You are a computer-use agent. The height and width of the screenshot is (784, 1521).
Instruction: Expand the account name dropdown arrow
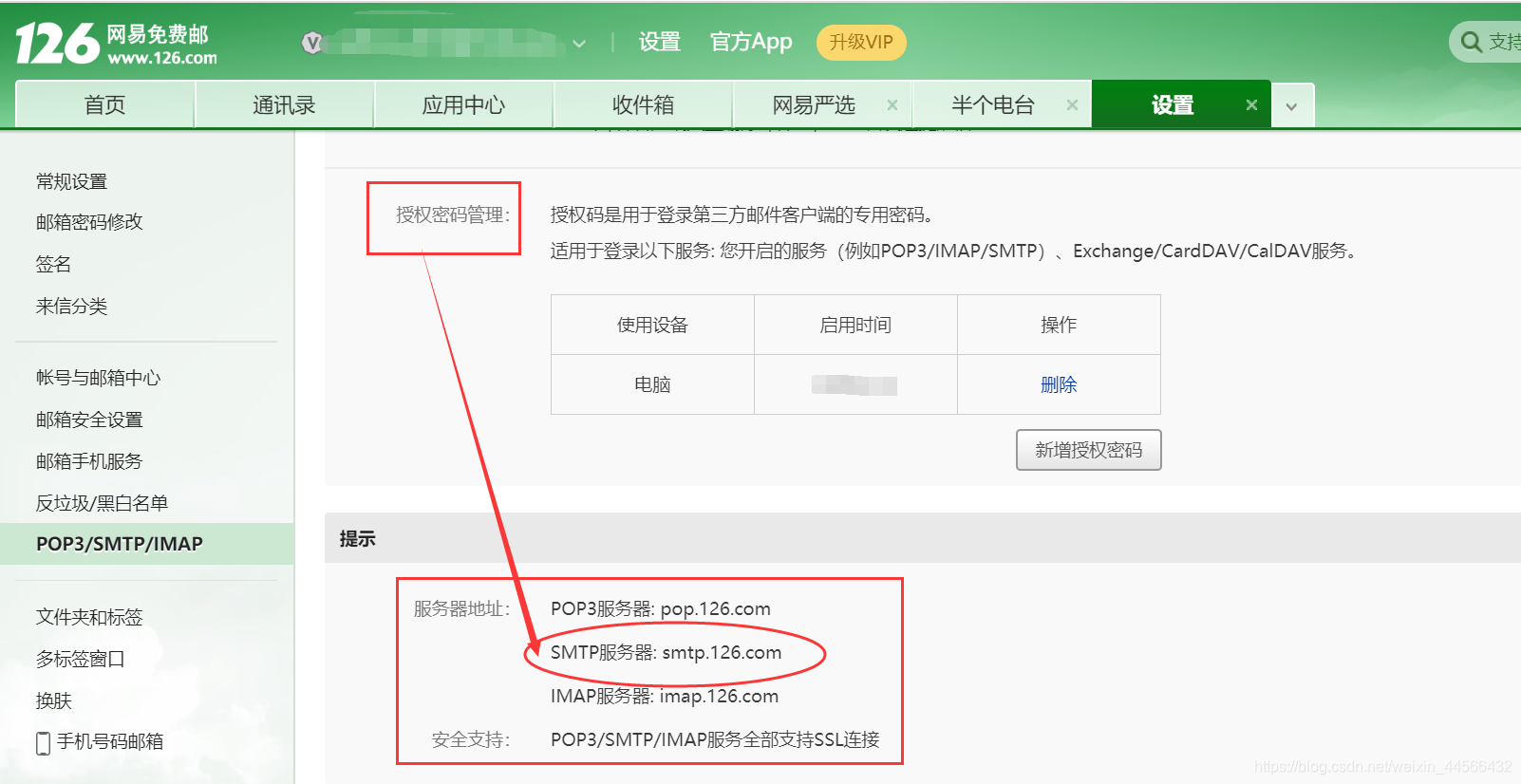coord(579,44)
